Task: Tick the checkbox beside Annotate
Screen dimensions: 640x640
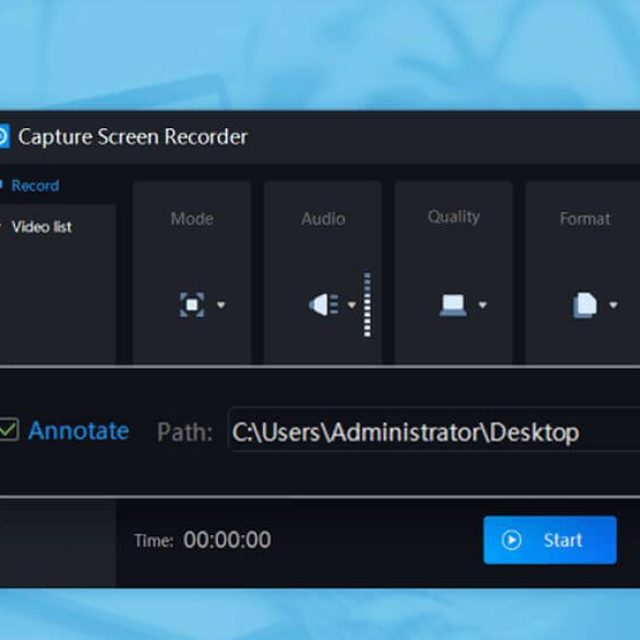Action: (x=9, y=431)
